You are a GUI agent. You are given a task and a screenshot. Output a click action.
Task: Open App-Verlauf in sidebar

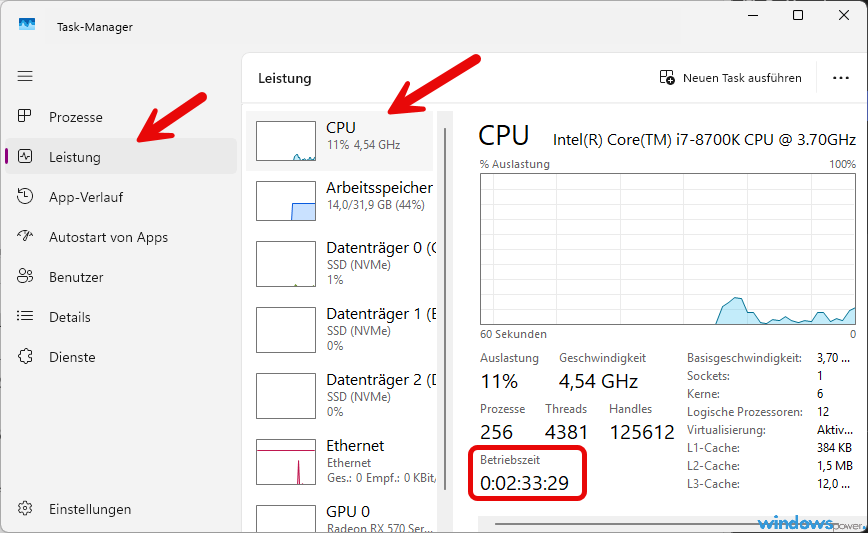pos(121,197)
